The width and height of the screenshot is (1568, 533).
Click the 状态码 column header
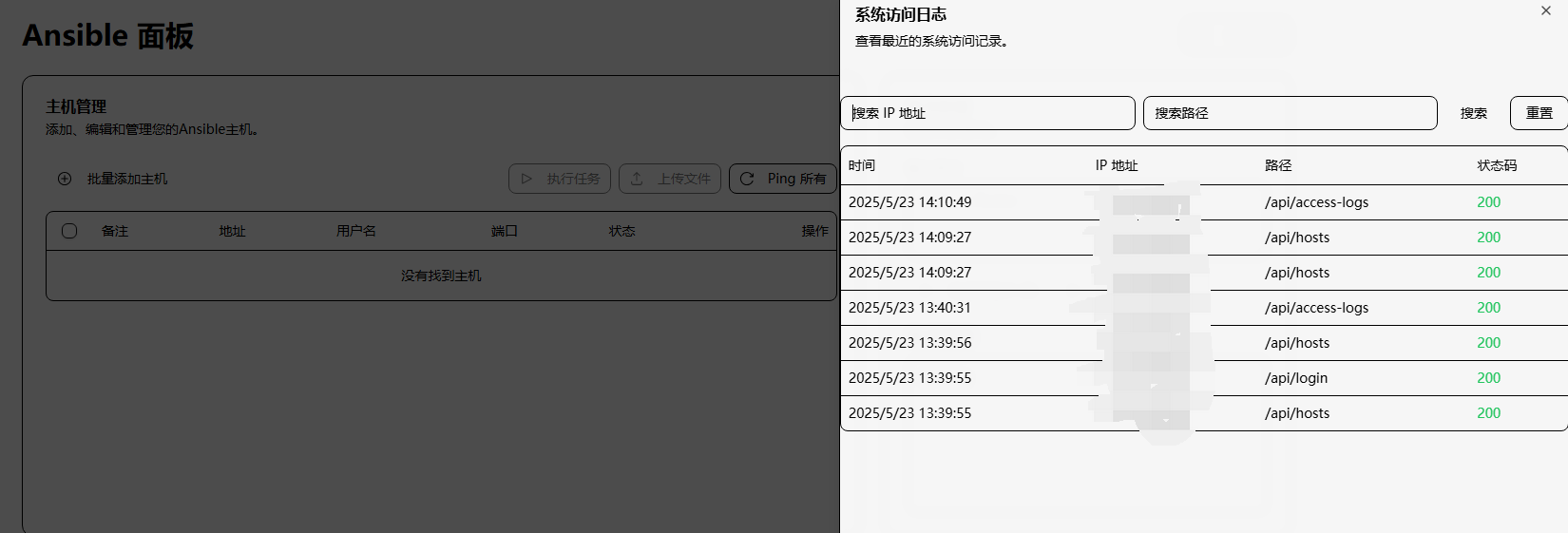1497,165
